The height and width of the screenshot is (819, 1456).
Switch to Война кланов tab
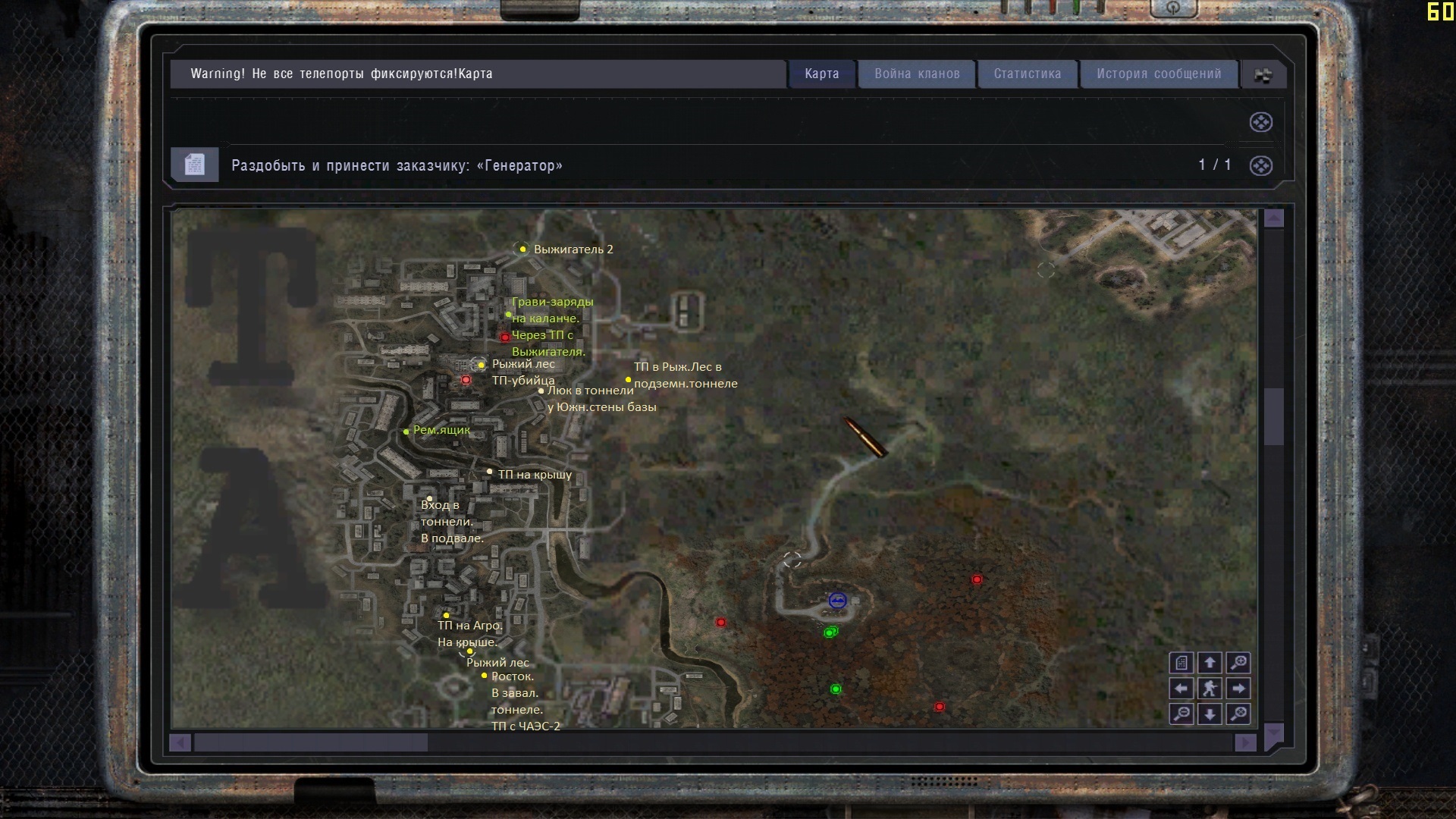click(x=916, y=74)
